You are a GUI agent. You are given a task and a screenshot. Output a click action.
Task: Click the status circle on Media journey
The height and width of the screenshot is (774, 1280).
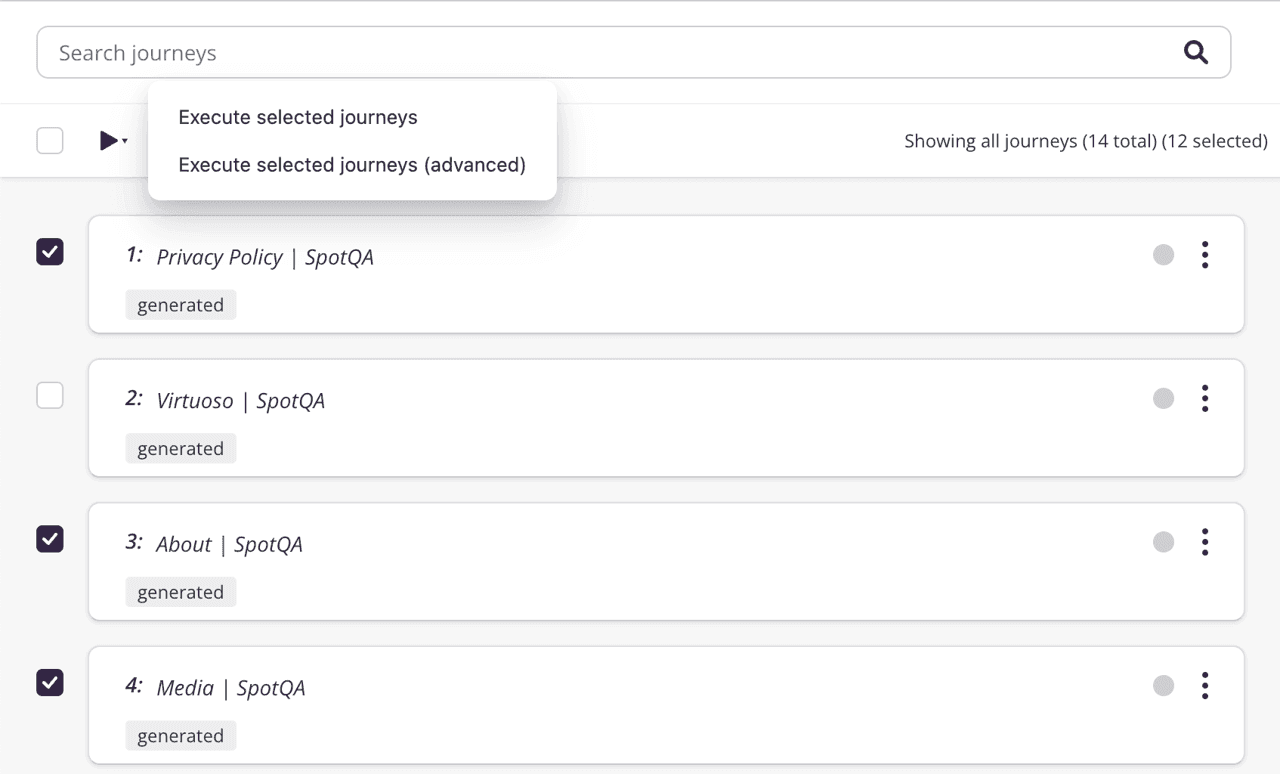1163,686
